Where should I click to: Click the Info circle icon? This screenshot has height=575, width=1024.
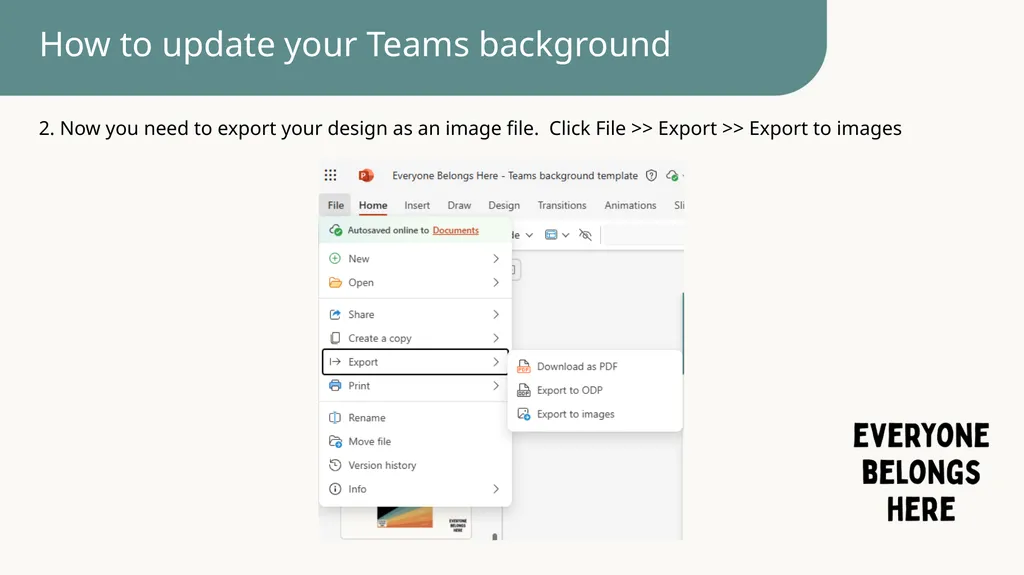(335, 489)
